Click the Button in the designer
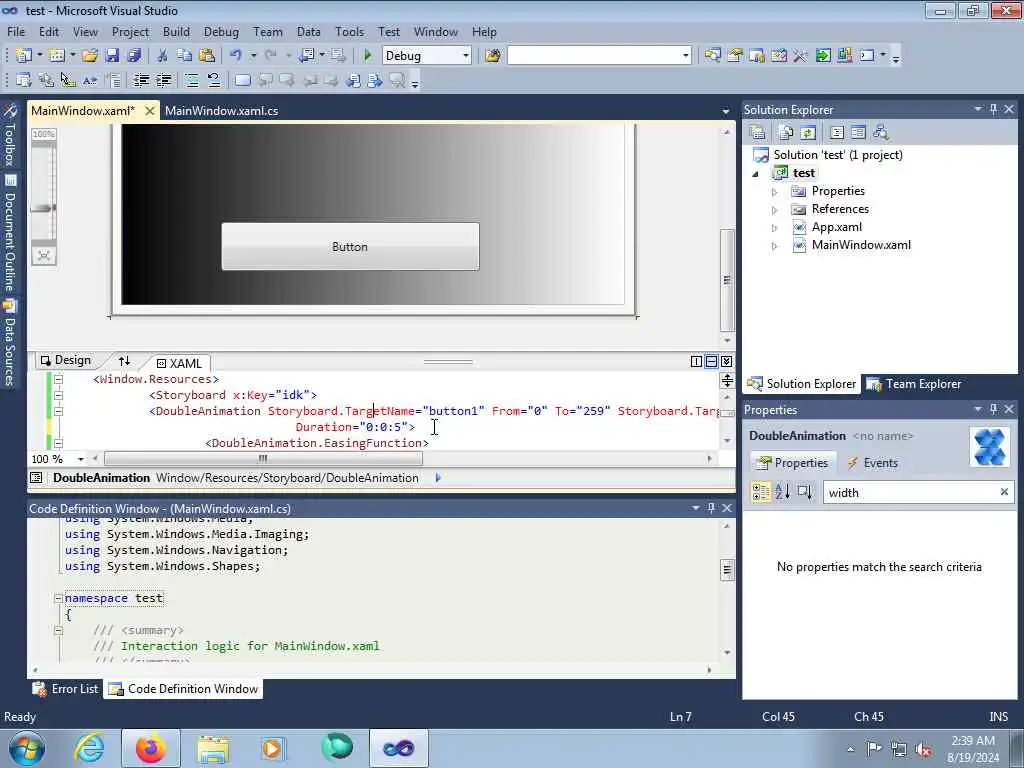The image size is (1024, 768). pos(350,247)
